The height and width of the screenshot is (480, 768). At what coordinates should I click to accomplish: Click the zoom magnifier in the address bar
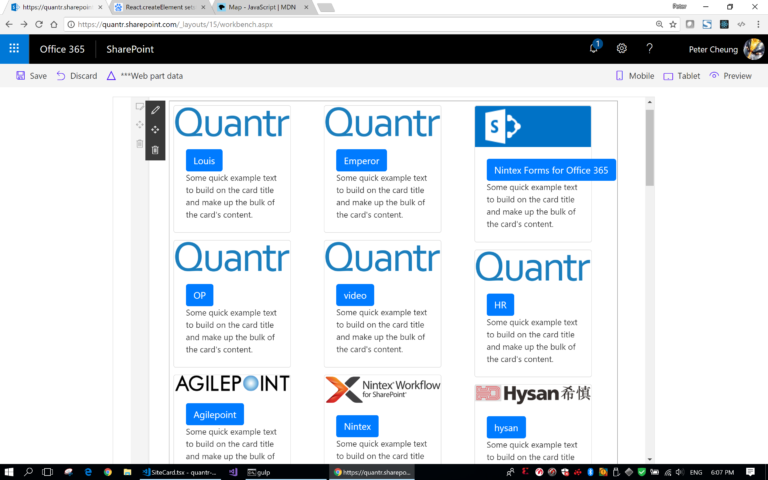tap(659, 24)
